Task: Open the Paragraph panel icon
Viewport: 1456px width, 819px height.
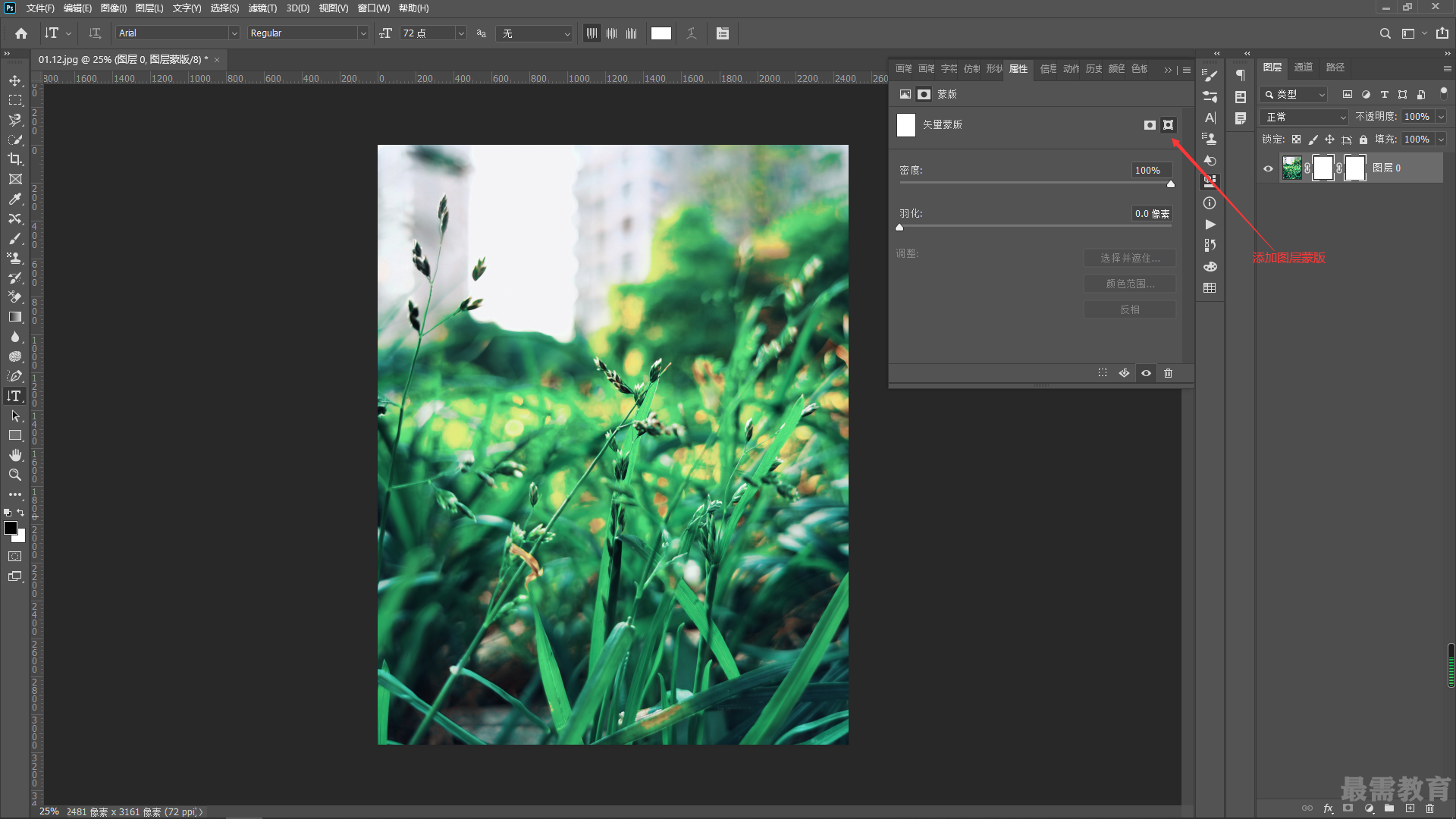Action: (1241, 75)
